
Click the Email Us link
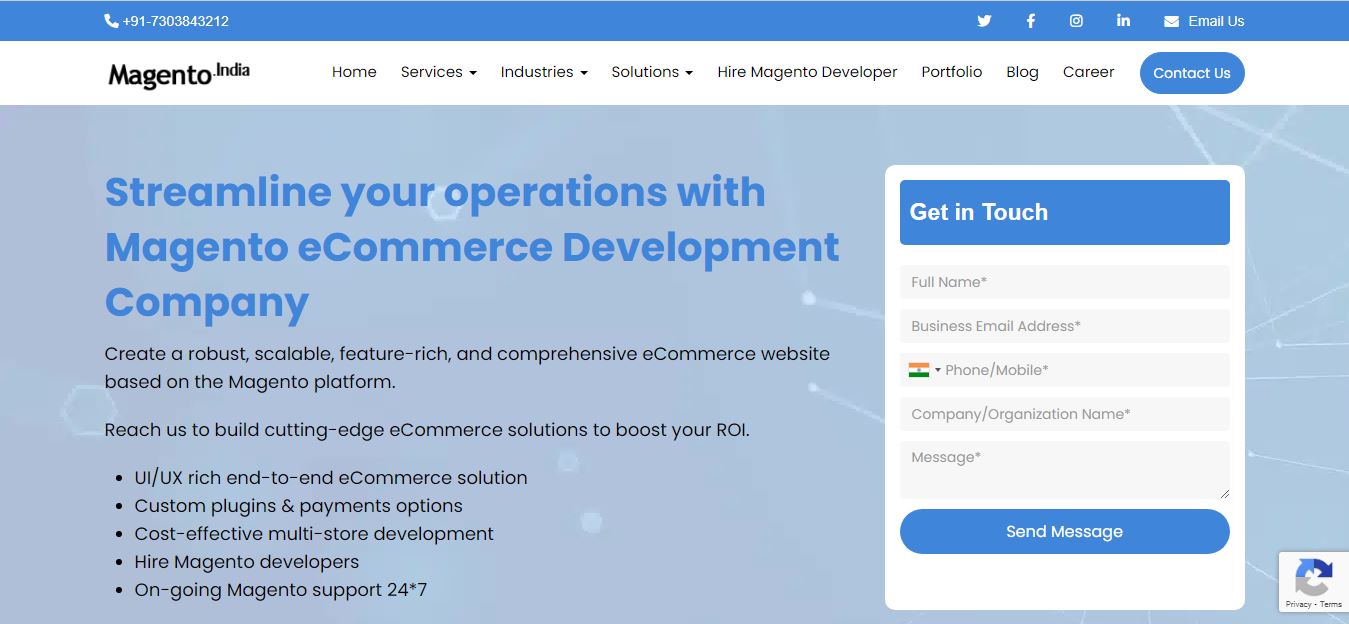coord(1216,21)
